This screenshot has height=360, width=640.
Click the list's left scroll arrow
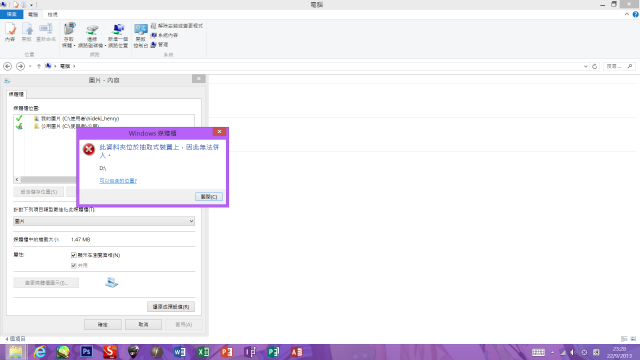[17, 180]
